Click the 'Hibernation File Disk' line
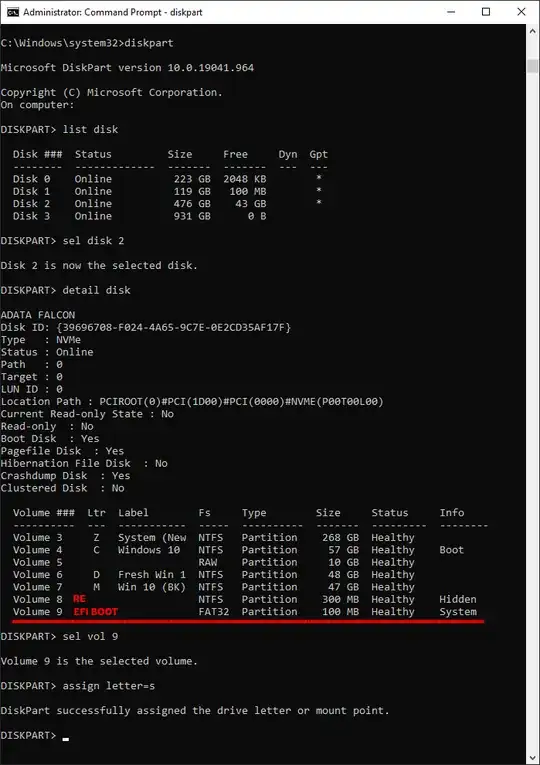This screenshot has height=765, width=540. 84,463
